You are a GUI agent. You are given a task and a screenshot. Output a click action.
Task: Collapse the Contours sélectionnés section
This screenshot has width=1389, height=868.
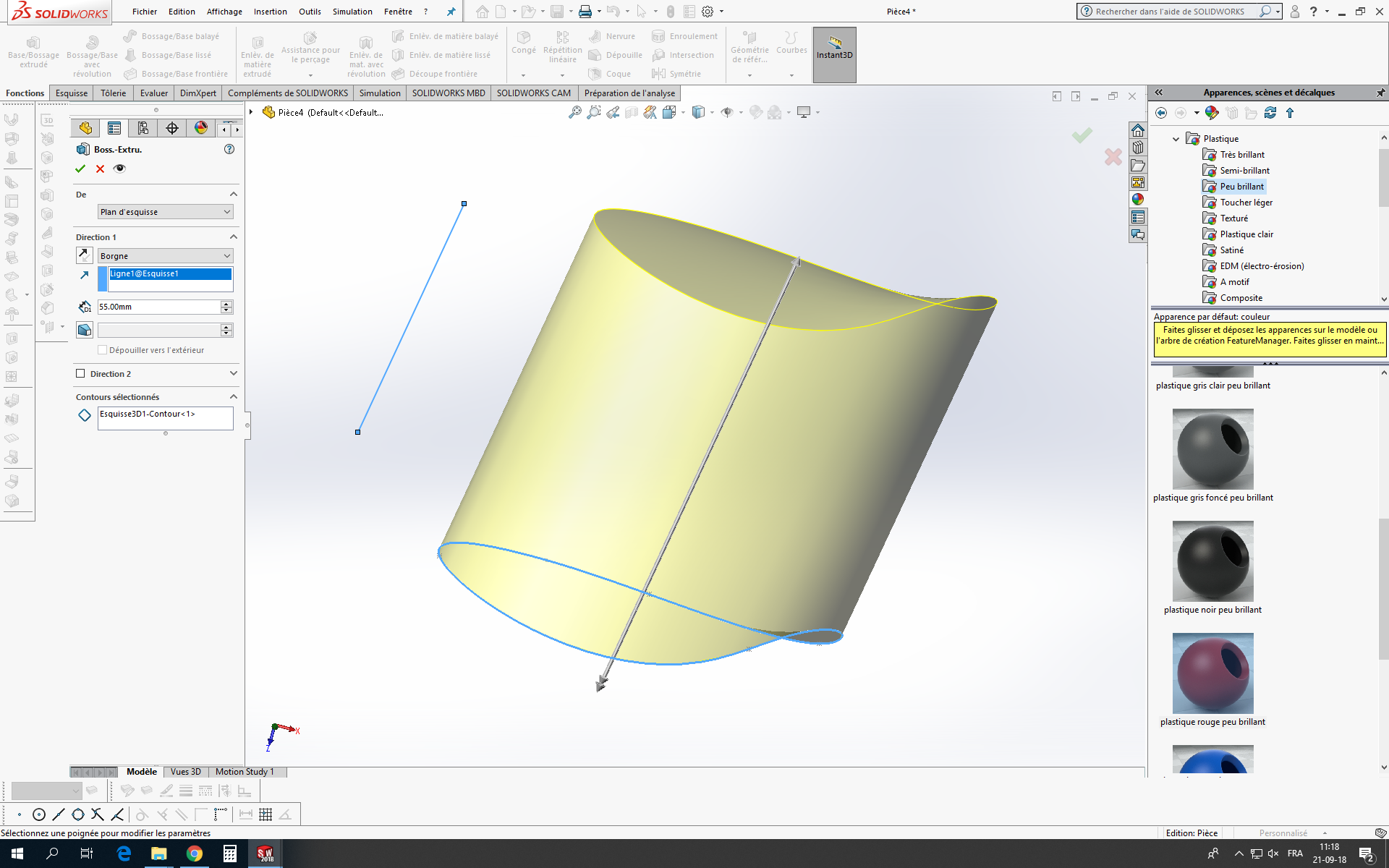(233, 396)
